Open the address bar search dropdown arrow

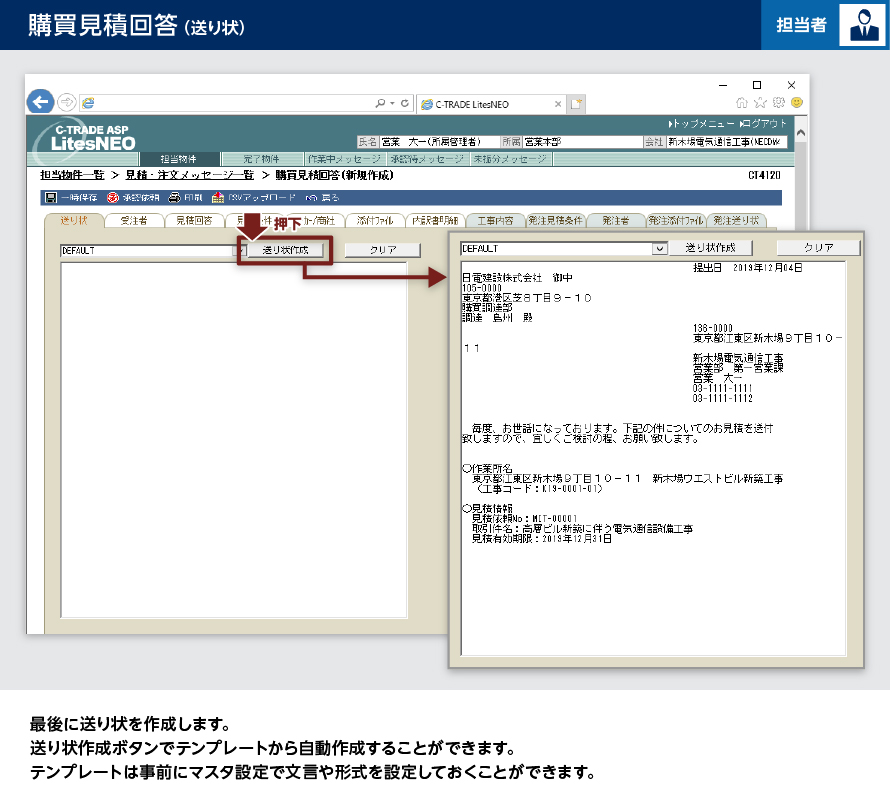[393, 103]
